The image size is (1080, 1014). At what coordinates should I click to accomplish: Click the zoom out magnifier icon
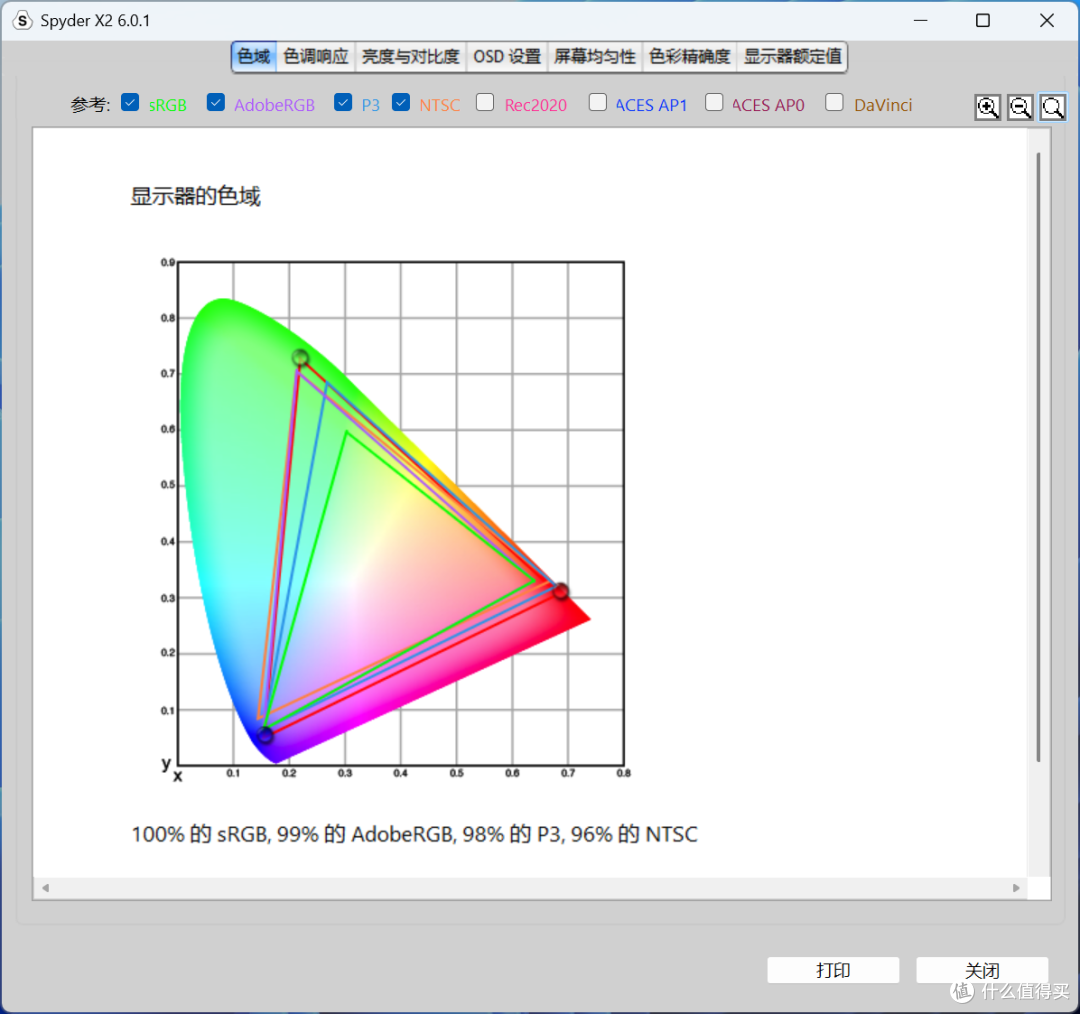click(x=1020, y=107)
